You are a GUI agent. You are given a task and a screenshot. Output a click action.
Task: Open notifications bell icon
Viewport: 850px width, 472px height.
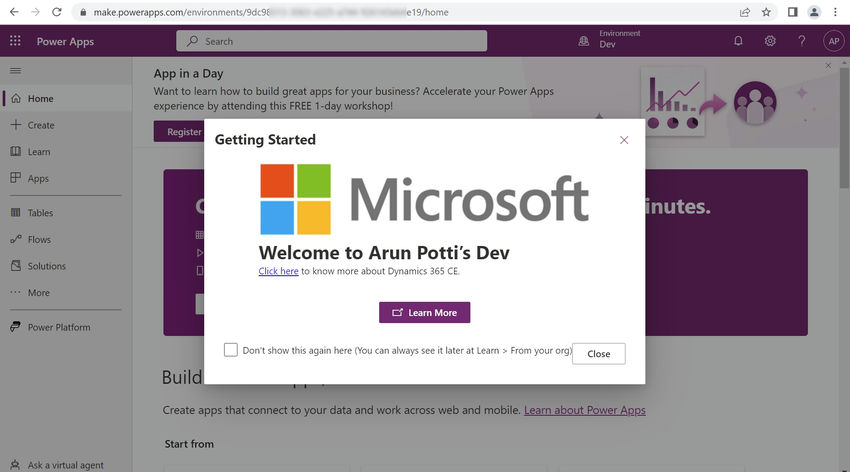[738, 41]
